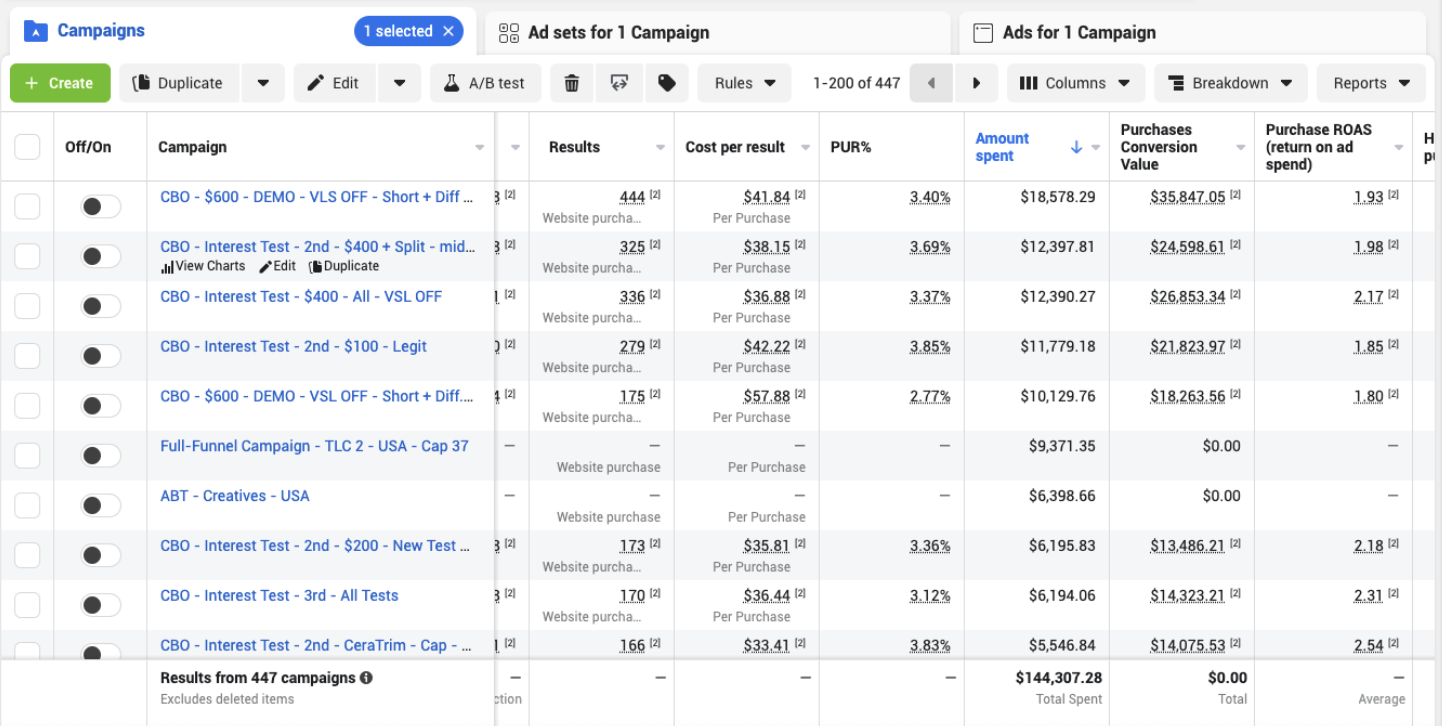Image resolution: width=1442 pixels, height=726 pixels.
Task: Click the A/B test flask button
Action: point(485,83)
